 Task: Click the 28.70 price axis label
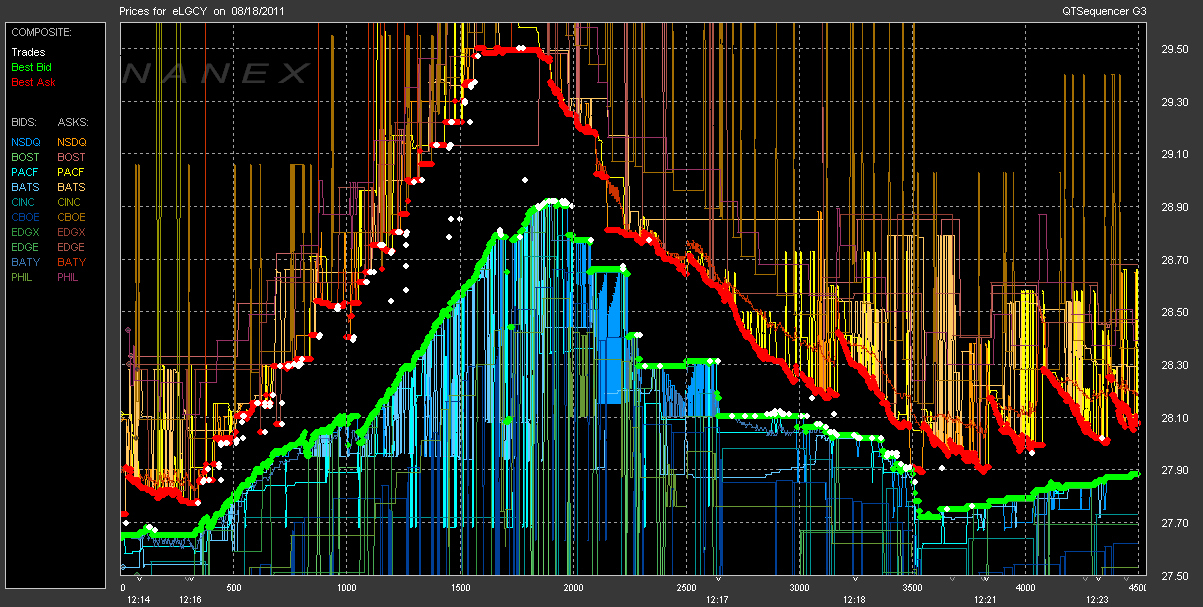click(x=1173, y=260)
